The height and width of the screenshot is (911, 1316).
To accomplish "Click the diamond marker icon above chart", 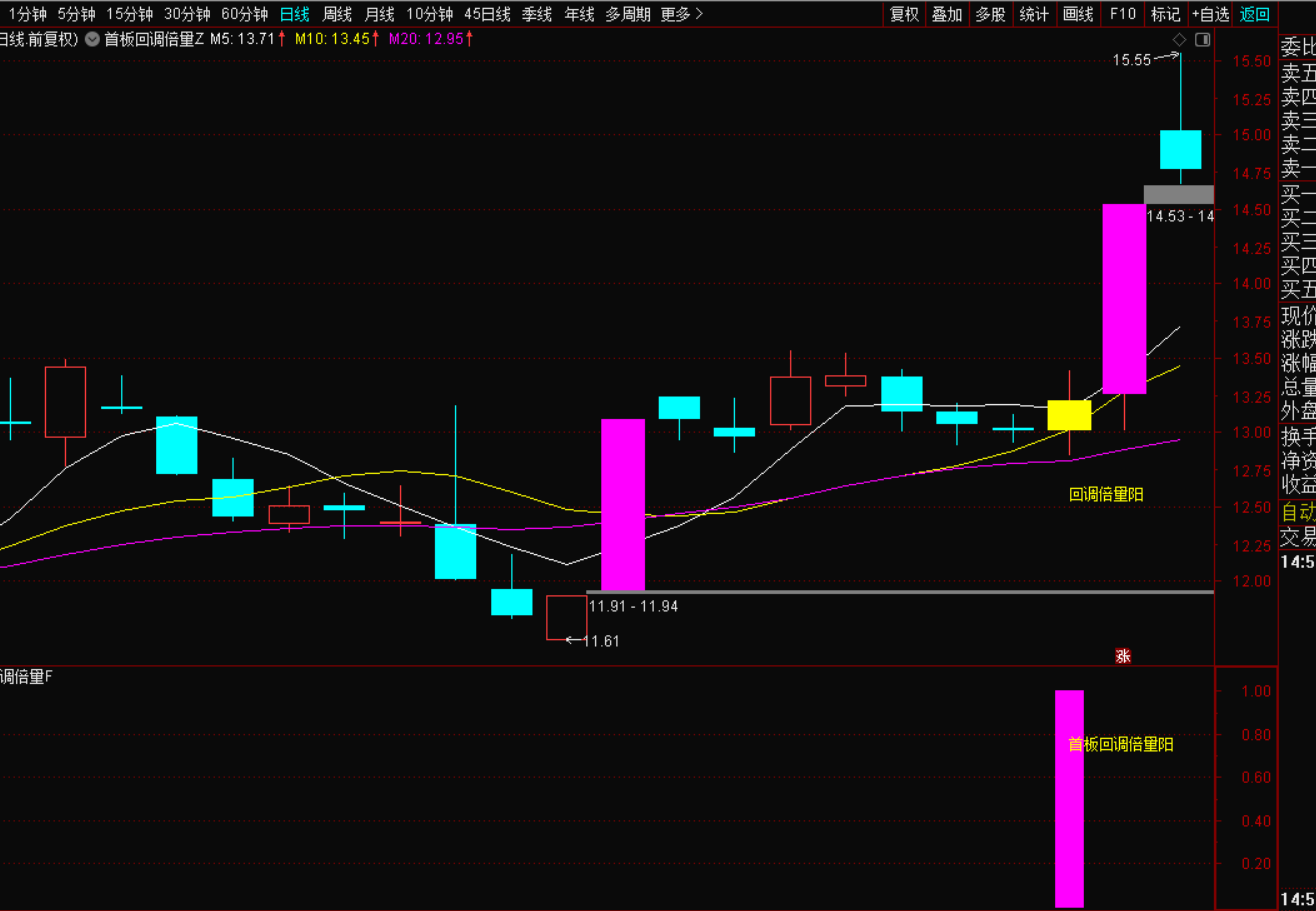I will (1179, 40).
